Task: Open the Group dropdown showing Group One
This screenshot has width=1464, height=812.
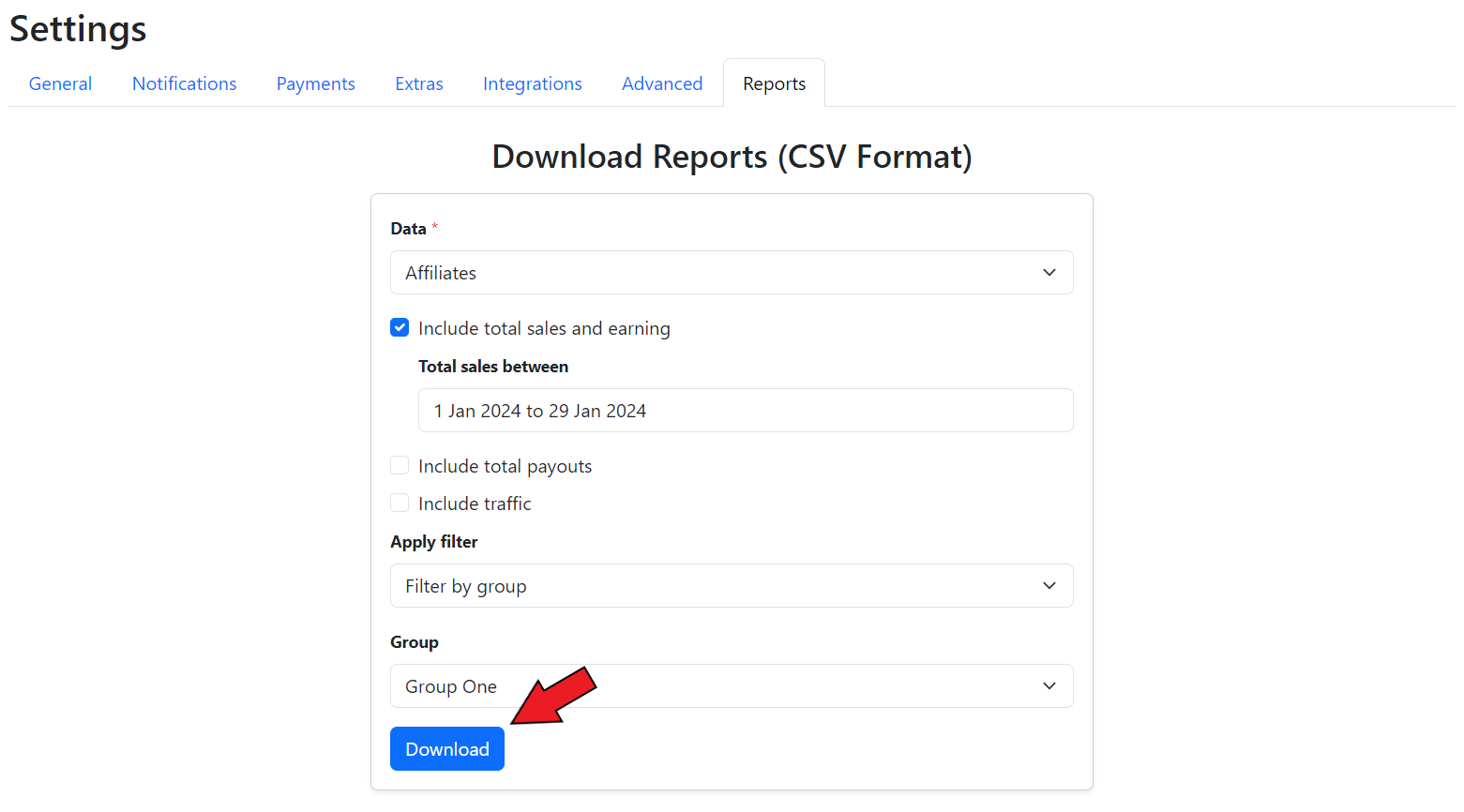Action: tap(731, 686)
